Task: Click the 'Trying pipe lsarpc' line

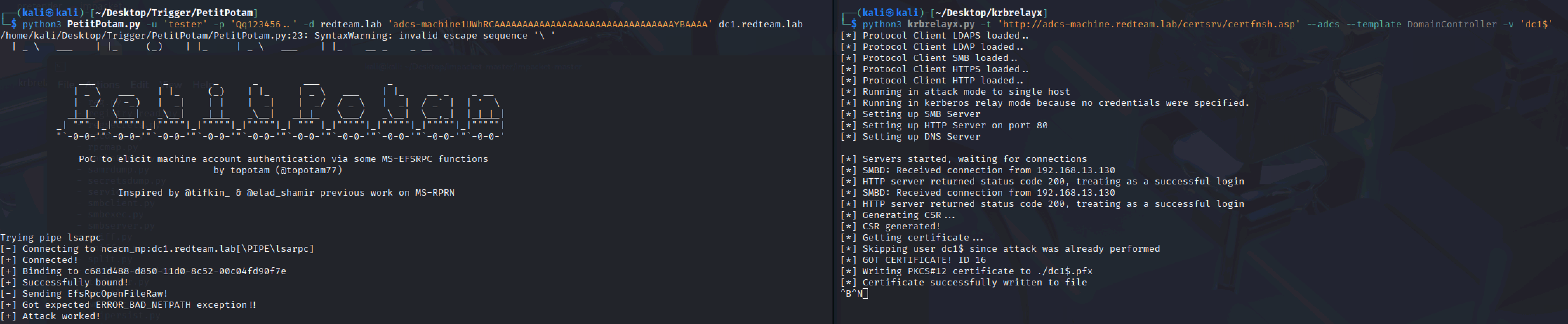Action: [x=51, y=238]
